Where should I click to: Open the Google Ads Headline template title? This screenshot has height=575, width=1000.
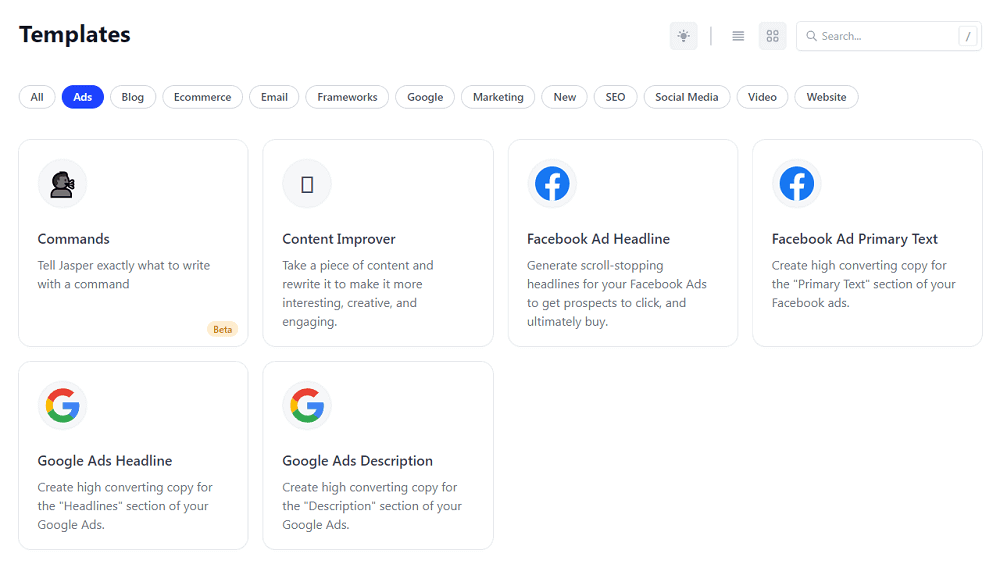[x=105, y=461]
